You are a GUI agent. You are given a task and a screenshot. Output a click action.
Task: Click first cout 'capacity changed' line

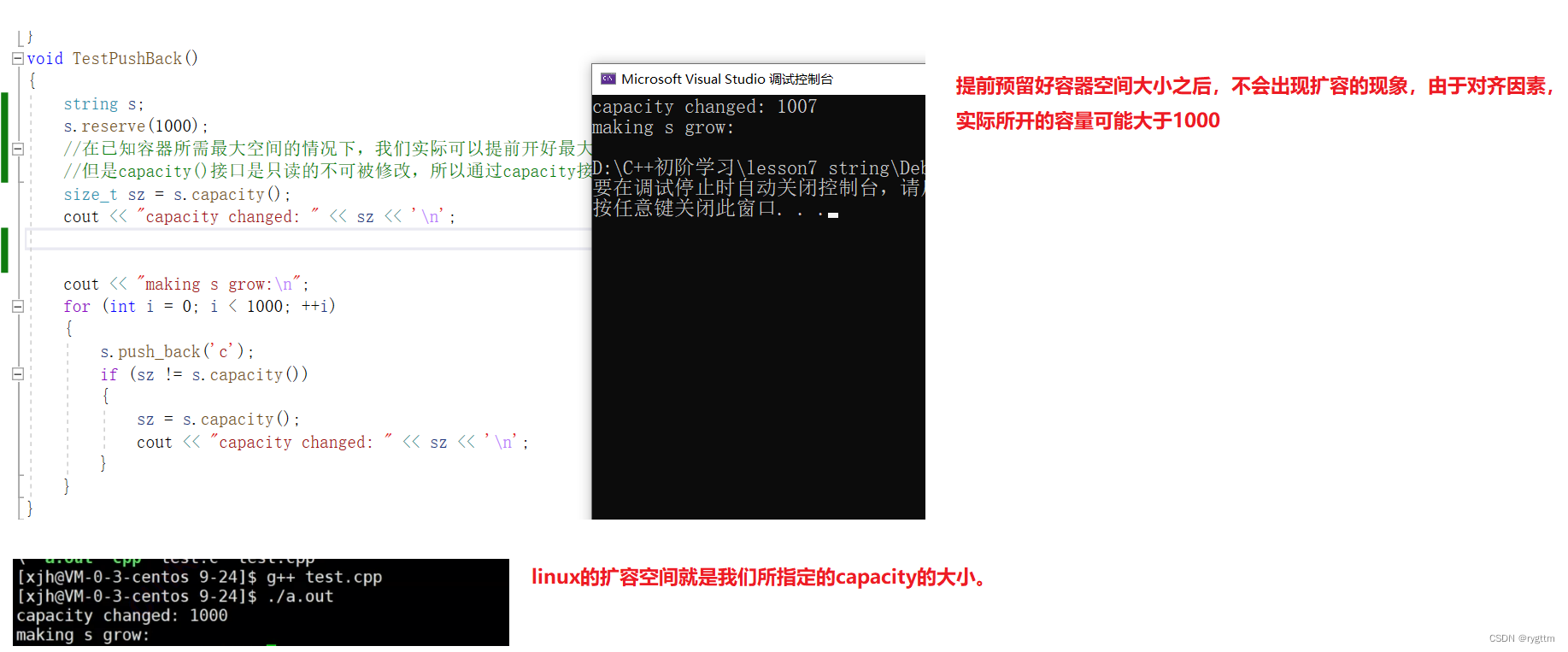click(259, 217)
